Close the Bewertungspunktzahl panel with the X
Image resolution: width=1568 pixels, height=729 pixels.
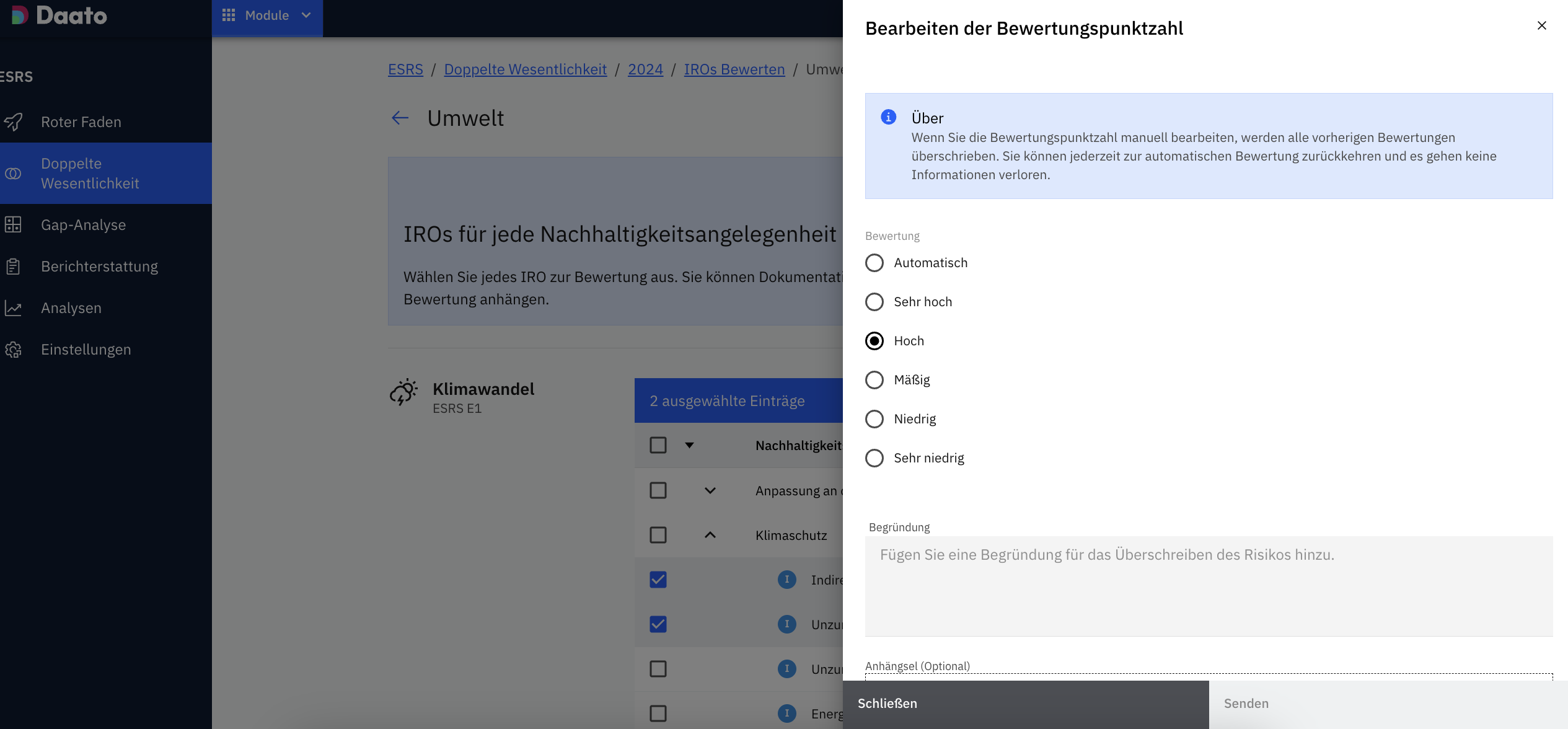click(x=1541, y=25)
